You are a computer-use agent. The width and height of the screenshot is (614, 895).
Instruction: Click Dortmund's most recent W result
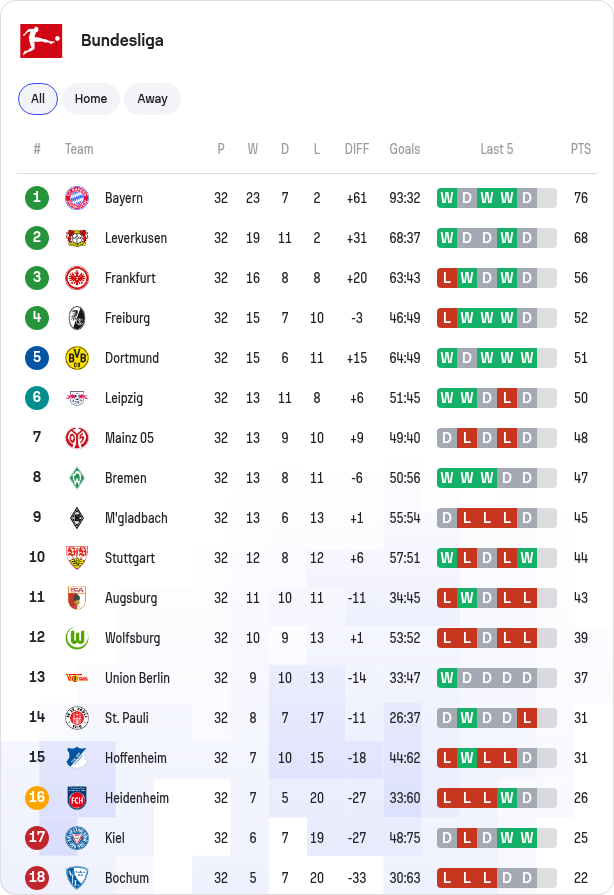[x=527, y=358]
